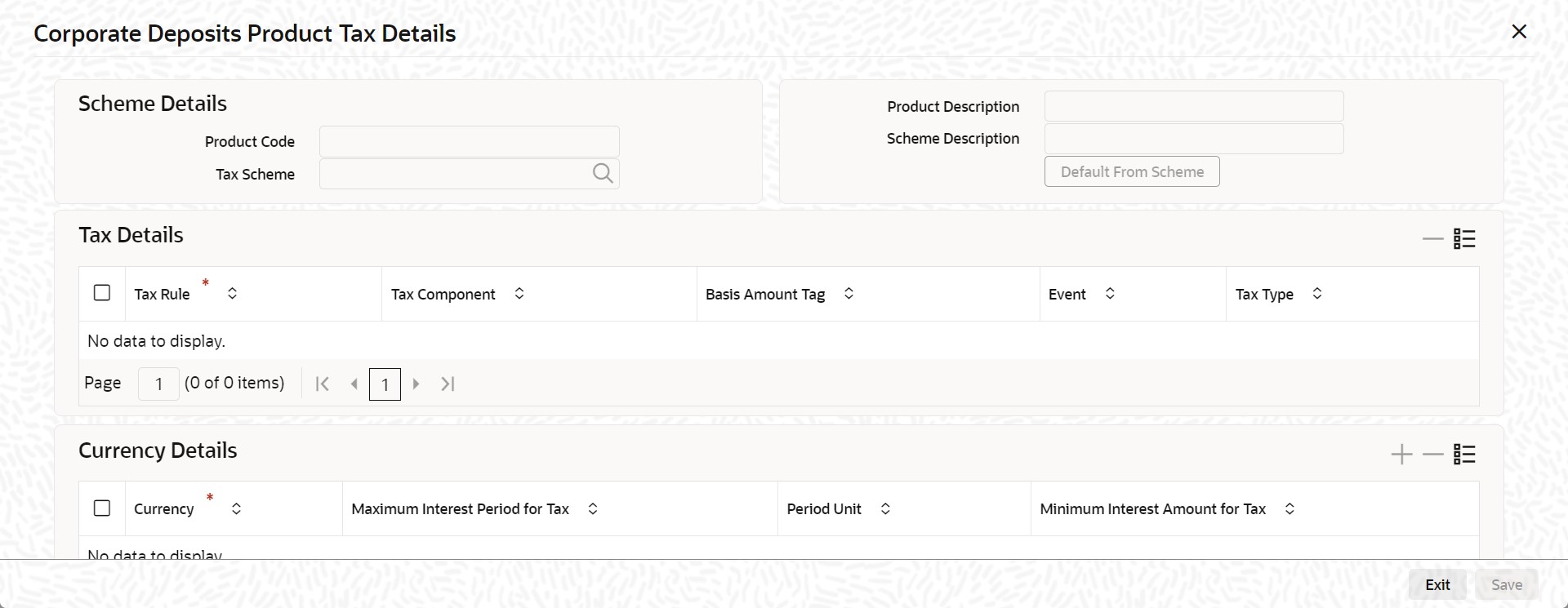
Task: Add row in Currency Details section
Action: 1401,455
